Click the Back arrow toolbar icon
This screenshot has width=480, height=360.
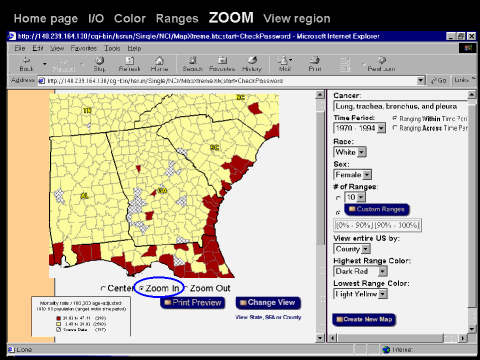26,60
